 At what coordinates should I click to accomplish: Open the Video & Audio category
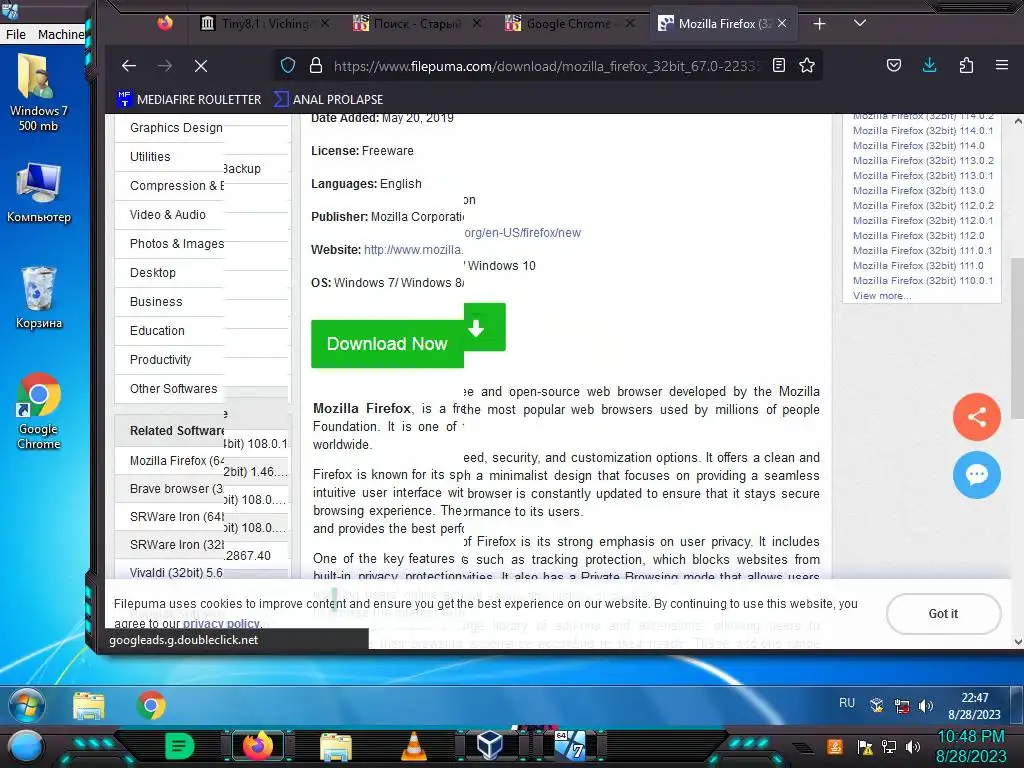(x=168, y=214)
